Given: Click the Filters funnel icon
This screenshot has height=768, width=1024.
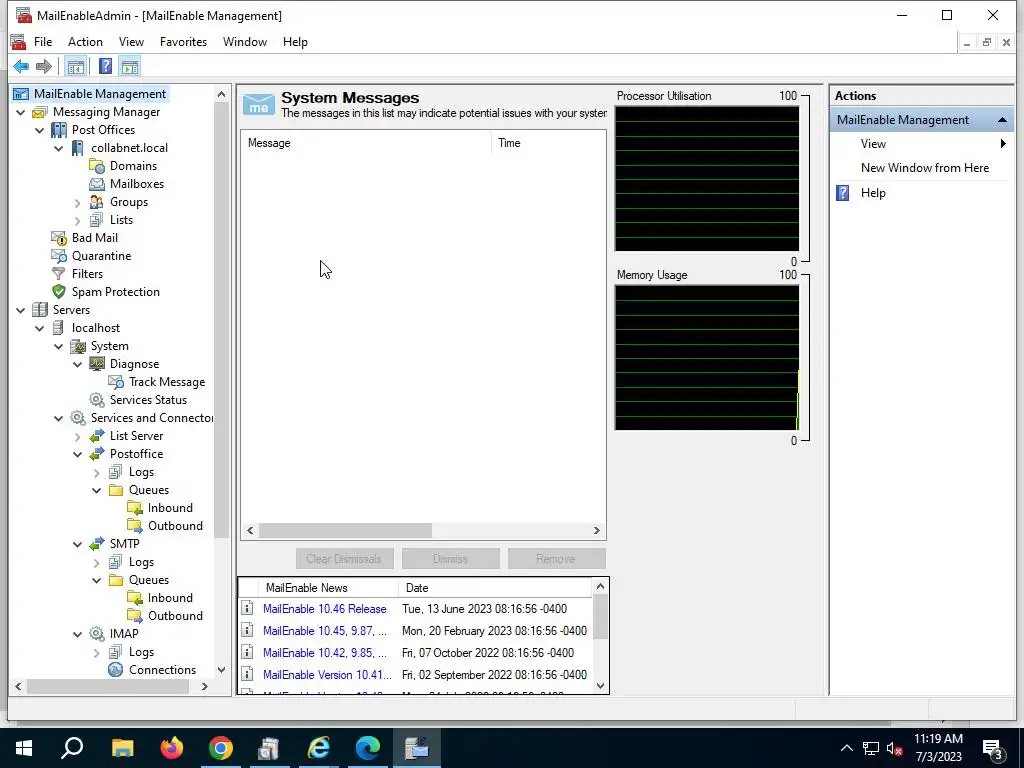Looking at the screenshot, I should (59, 274).
